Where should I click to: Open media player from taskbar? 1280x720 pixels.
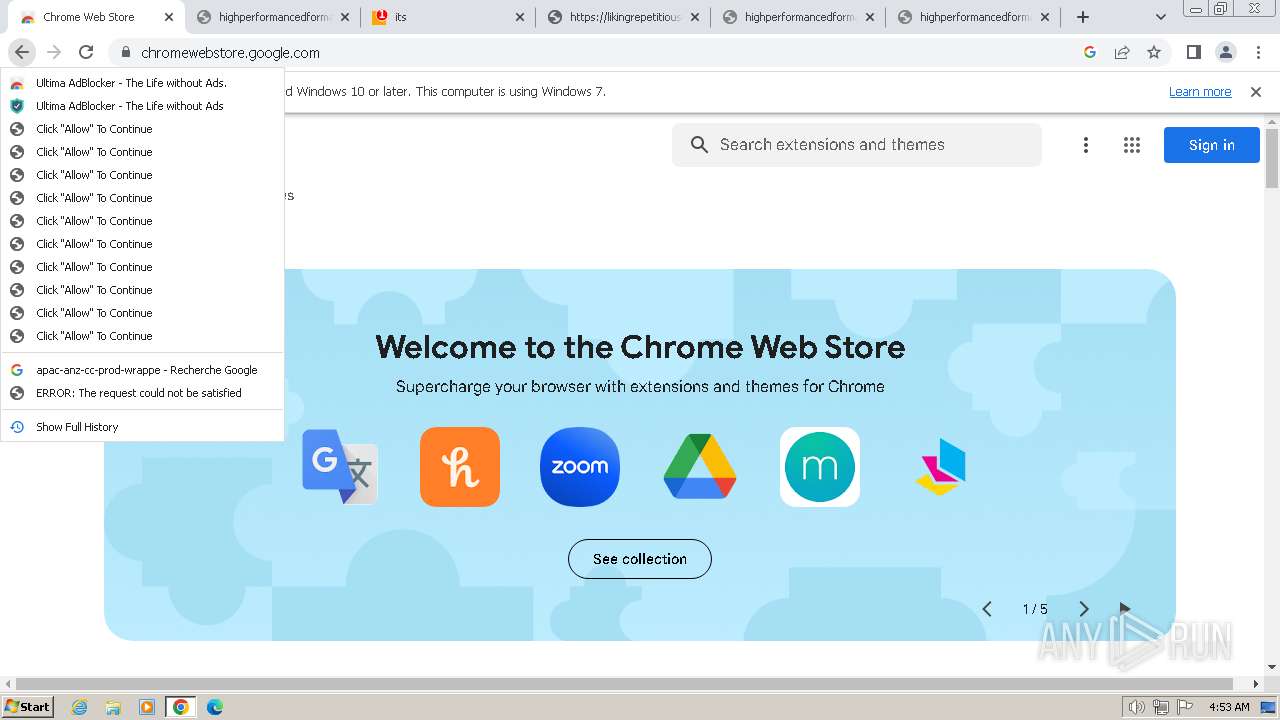147,707
